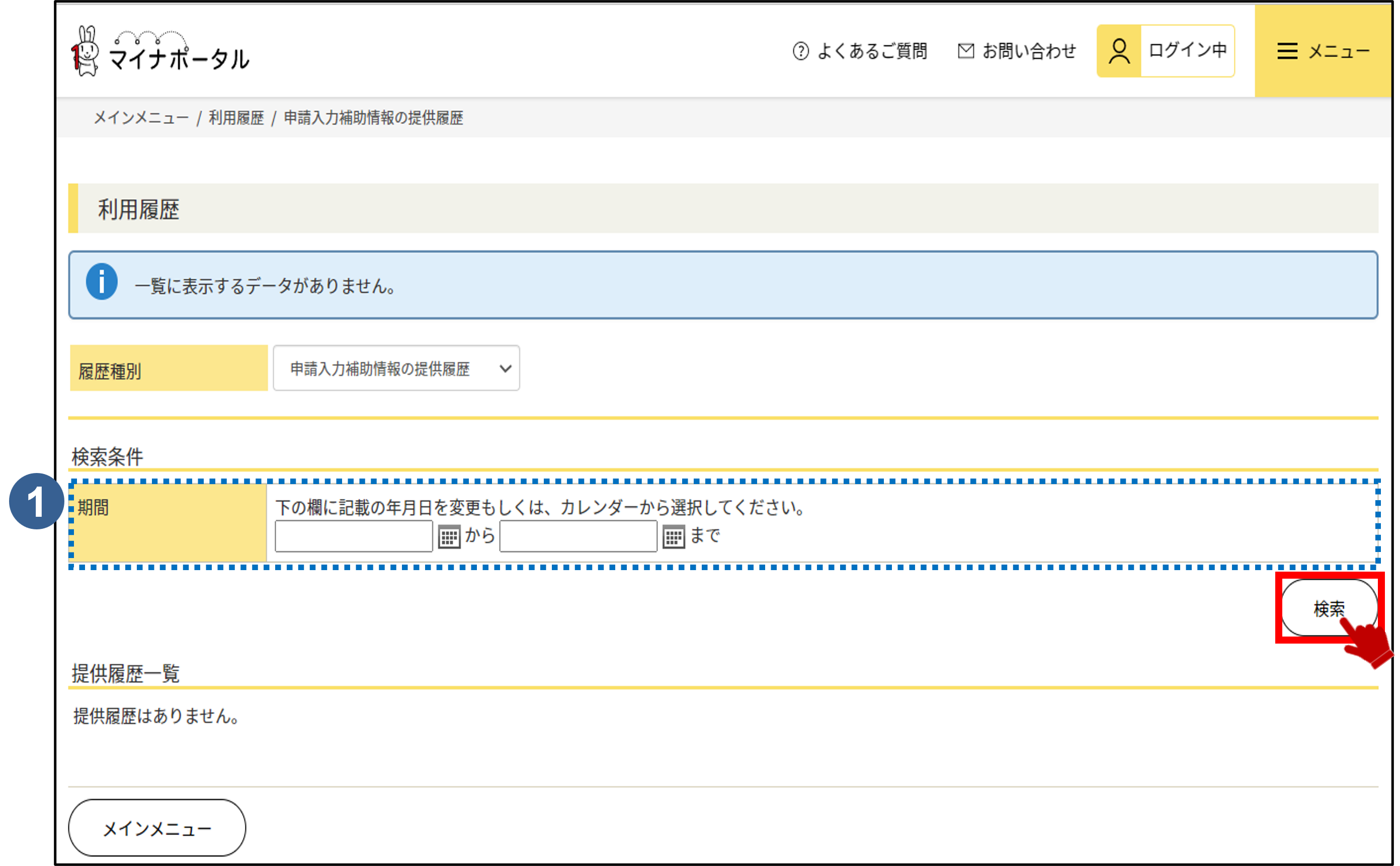This screenshot has height=866, width=1400.
Task: Click the Mynaportal rabbit logo
Action: point(86,51)
